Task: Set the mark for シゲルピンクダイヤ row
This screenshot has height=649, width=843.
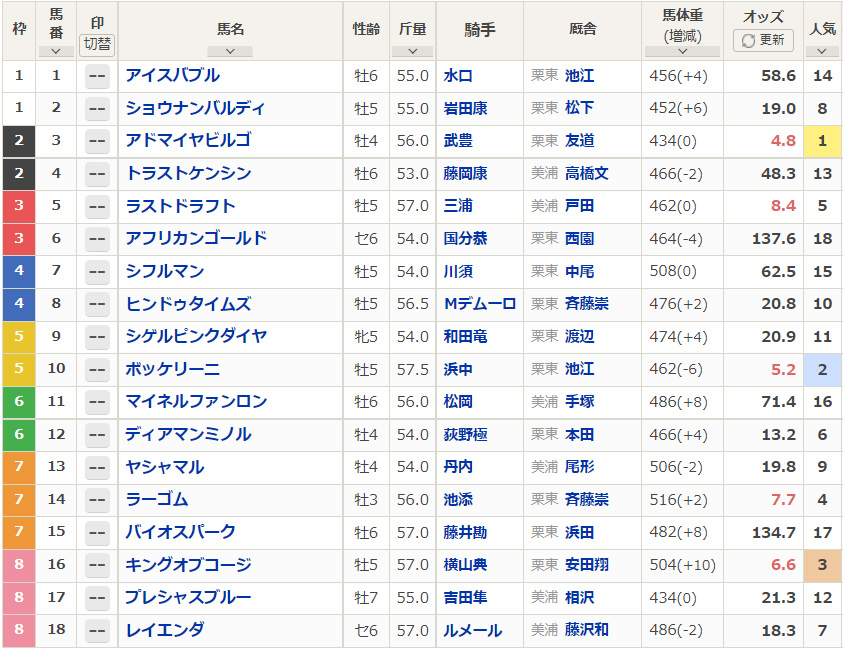Action: tap(97, 337)
